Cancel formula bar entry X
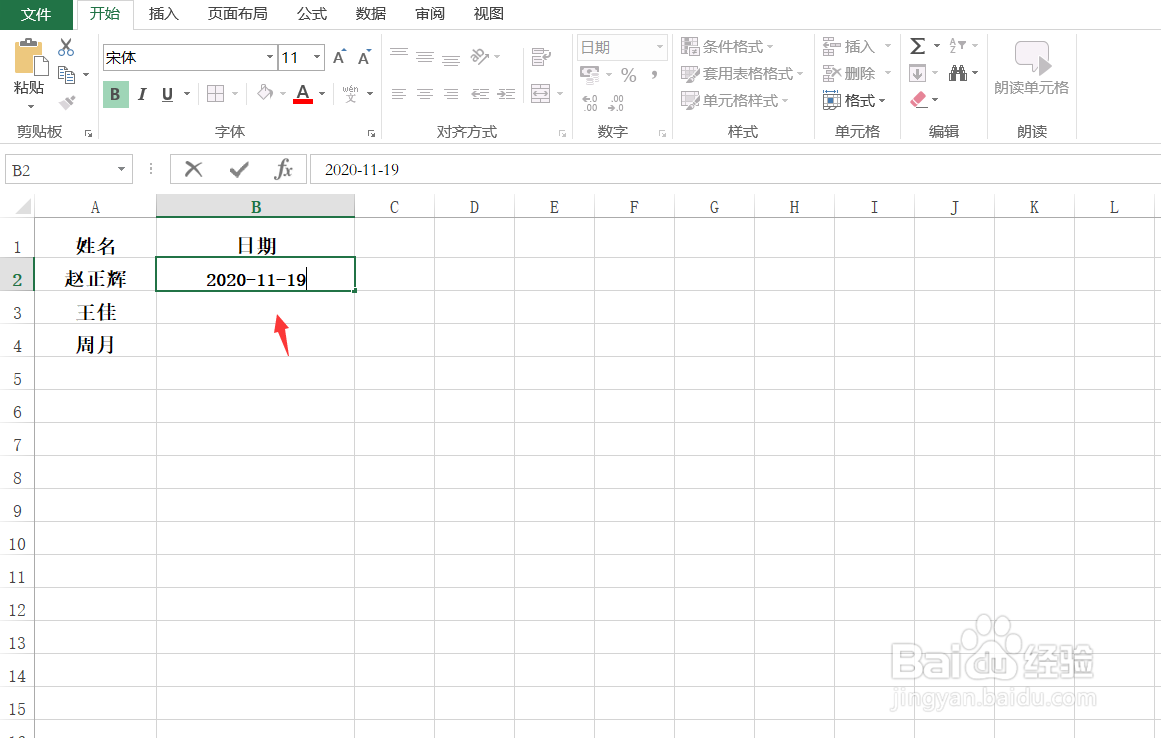1161x738 pixels. [193, 170]
